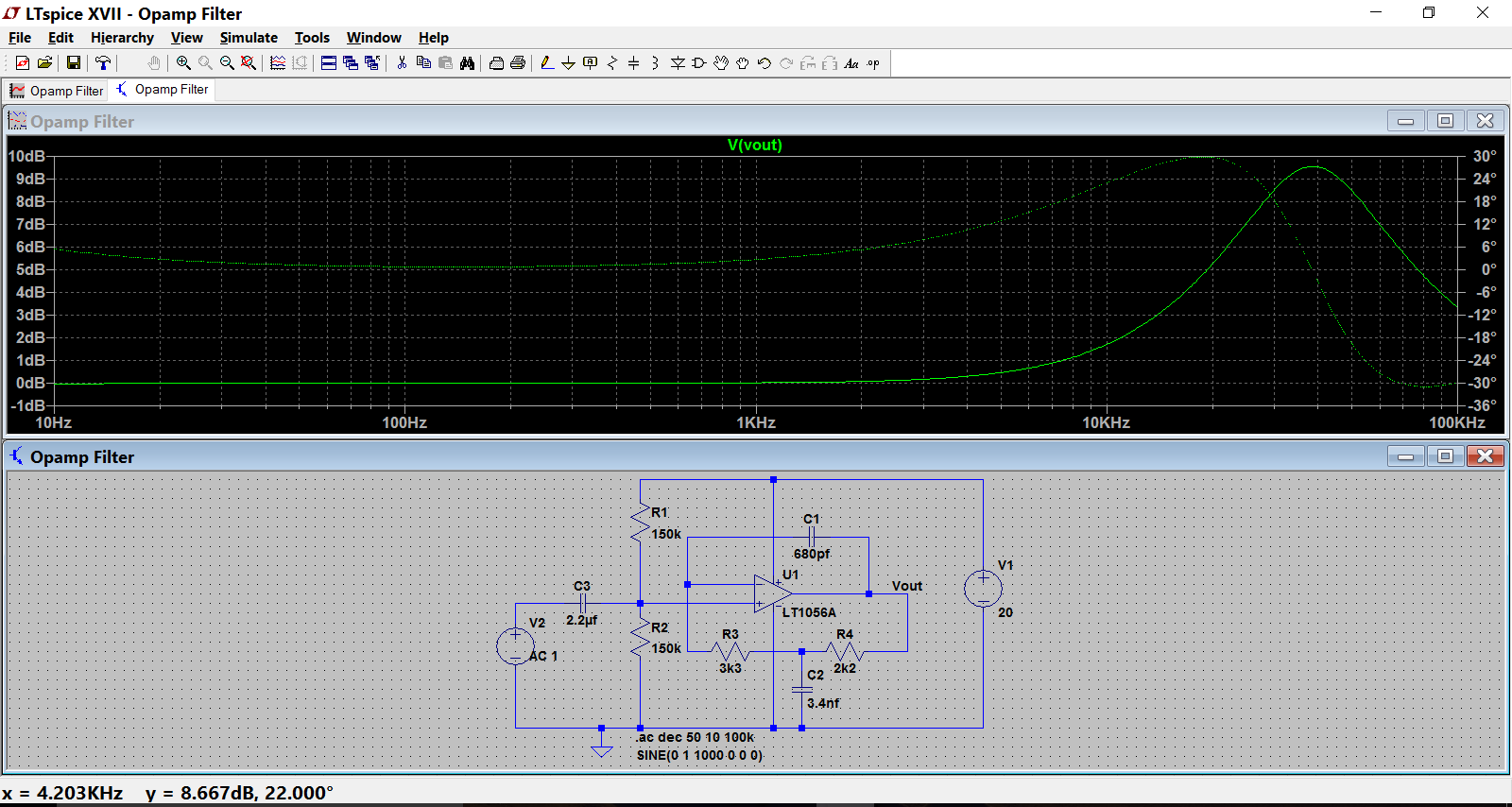Select the Cut scissors tool
The width and height of the screenshot is (1512, 807).
click(402, 63)
